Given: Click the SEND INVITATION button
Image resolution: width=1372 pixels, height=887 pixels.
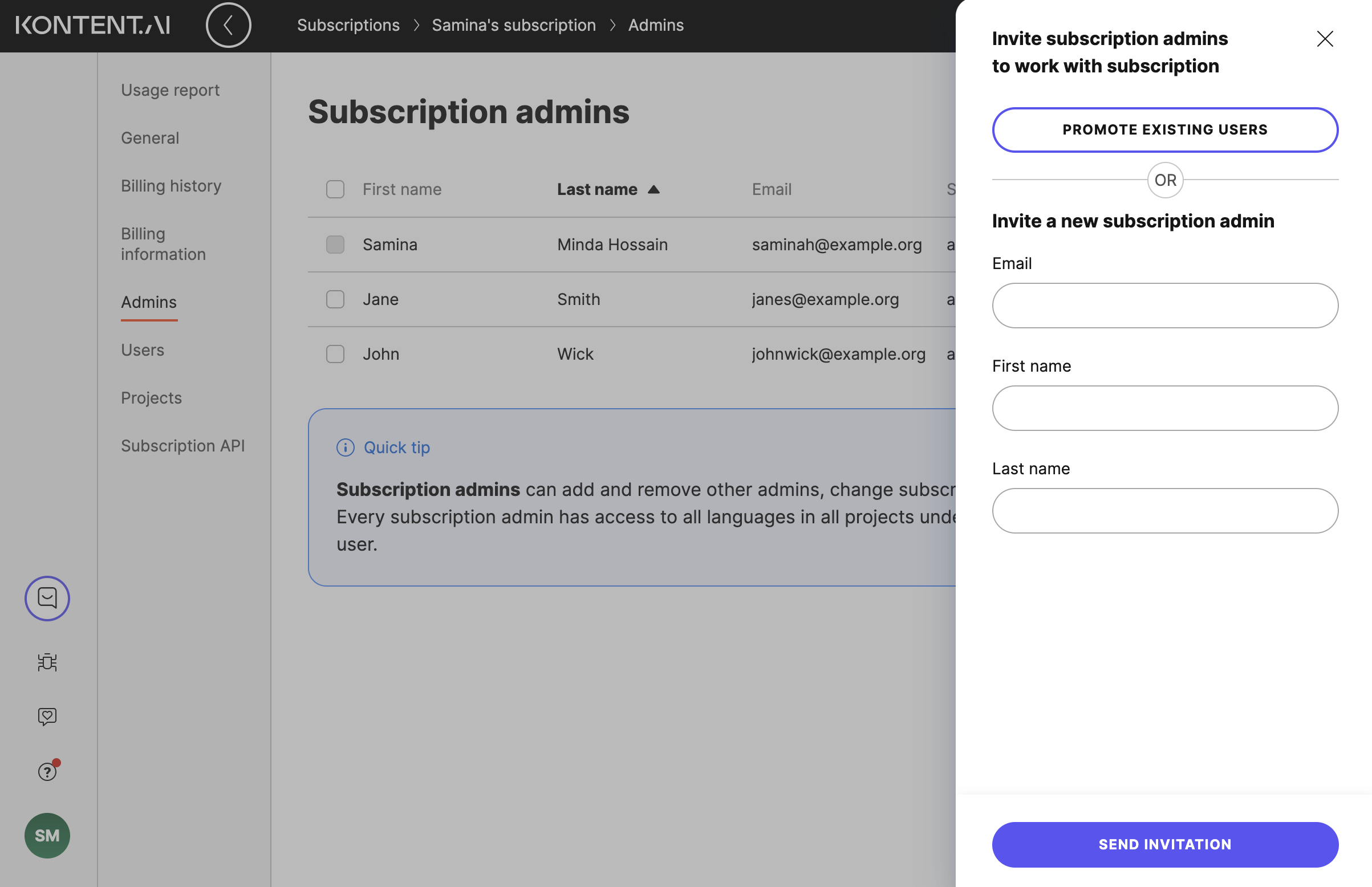Looking at the screenshot, I should pos(1164,844).
